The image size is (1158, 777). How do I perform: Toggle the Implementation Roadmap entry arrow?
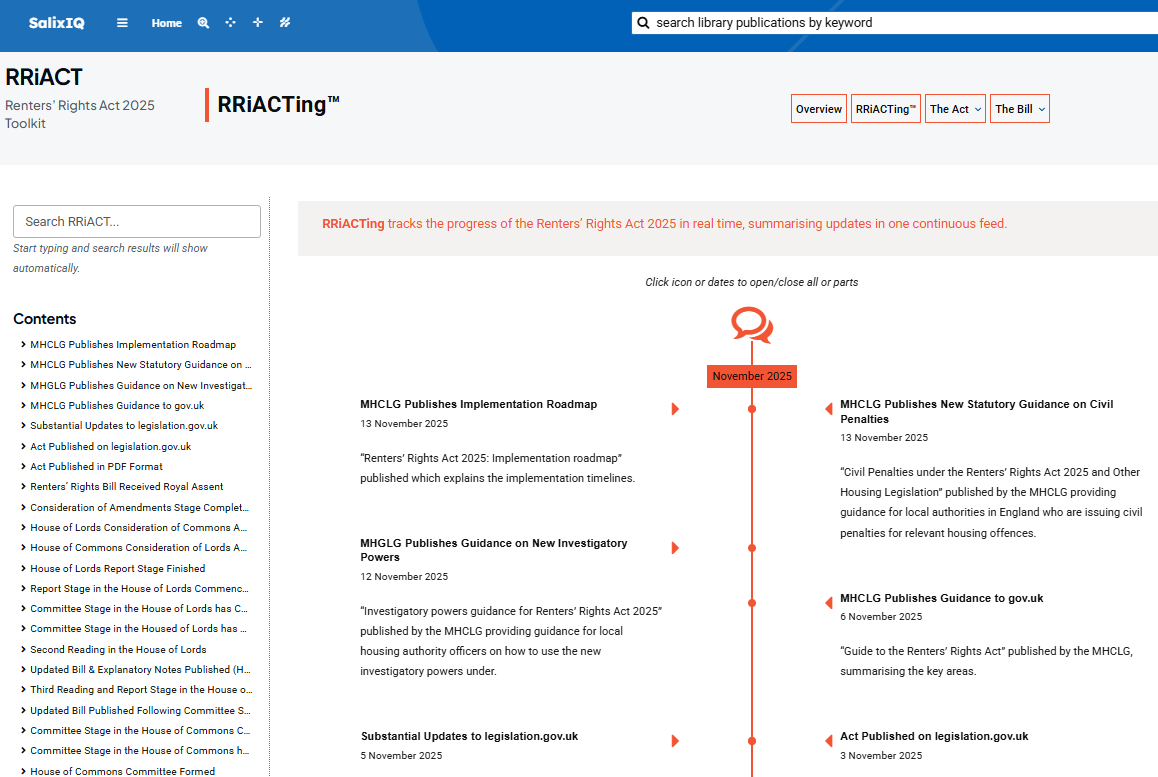pyautogui.click(x=675, y=409)
